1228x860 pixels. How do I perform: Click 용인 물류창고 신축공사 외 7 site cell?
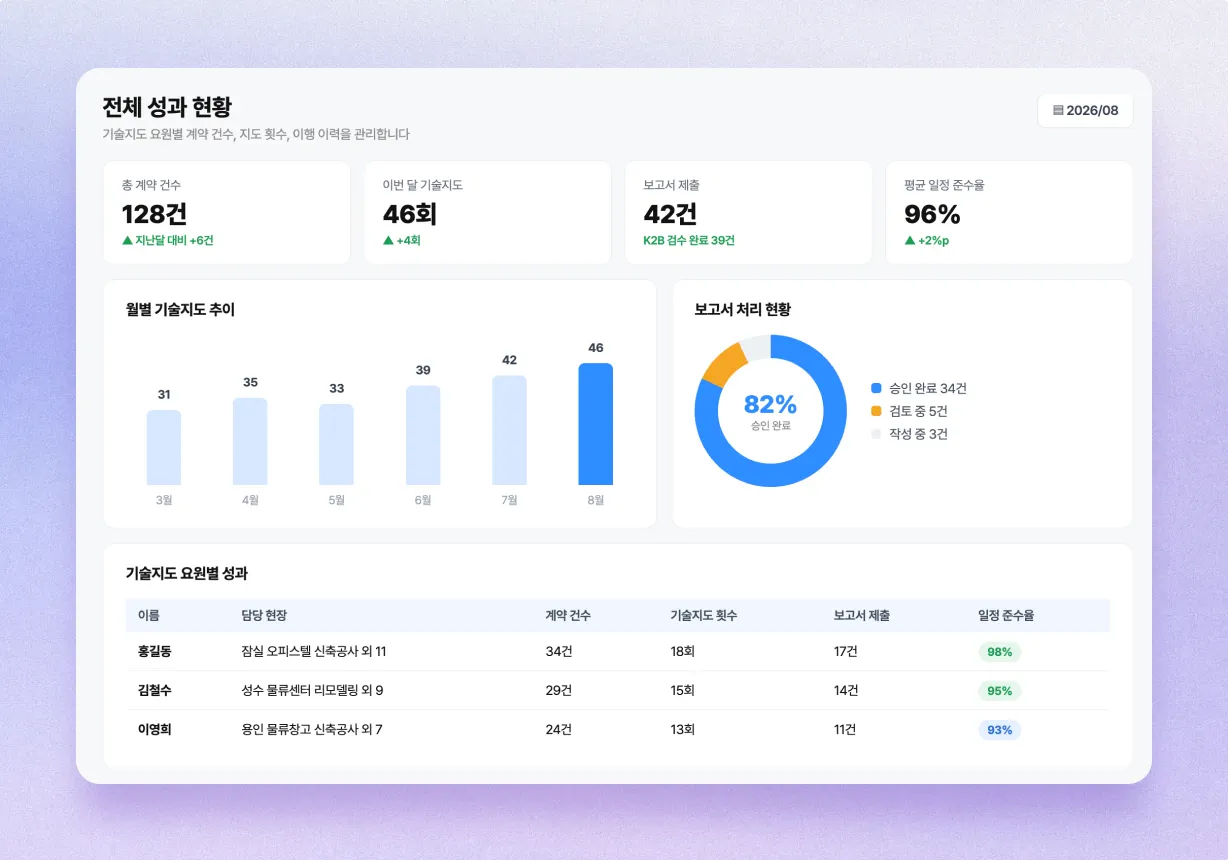(x=312, y=730)
